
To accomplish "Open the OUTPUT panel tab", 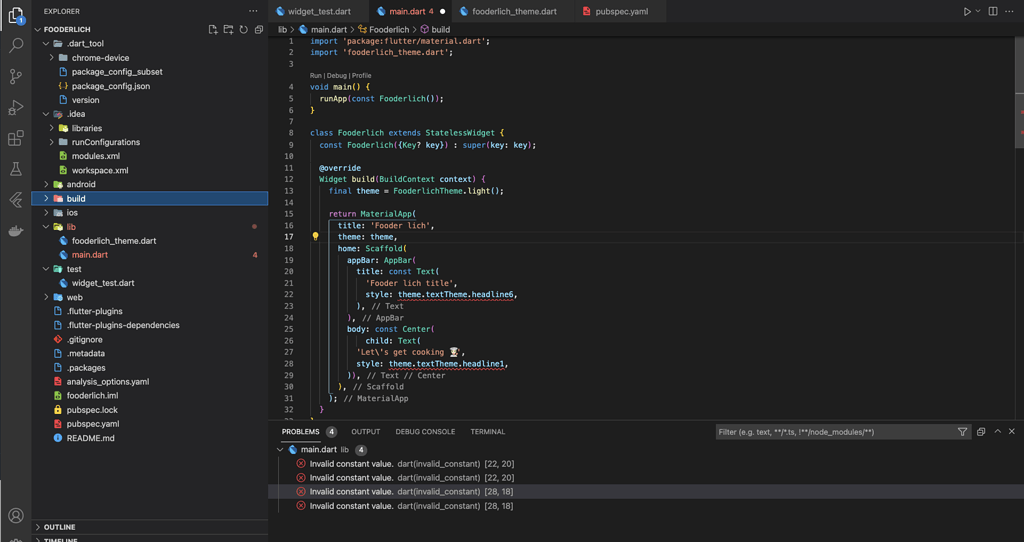I will pos(366,432).
